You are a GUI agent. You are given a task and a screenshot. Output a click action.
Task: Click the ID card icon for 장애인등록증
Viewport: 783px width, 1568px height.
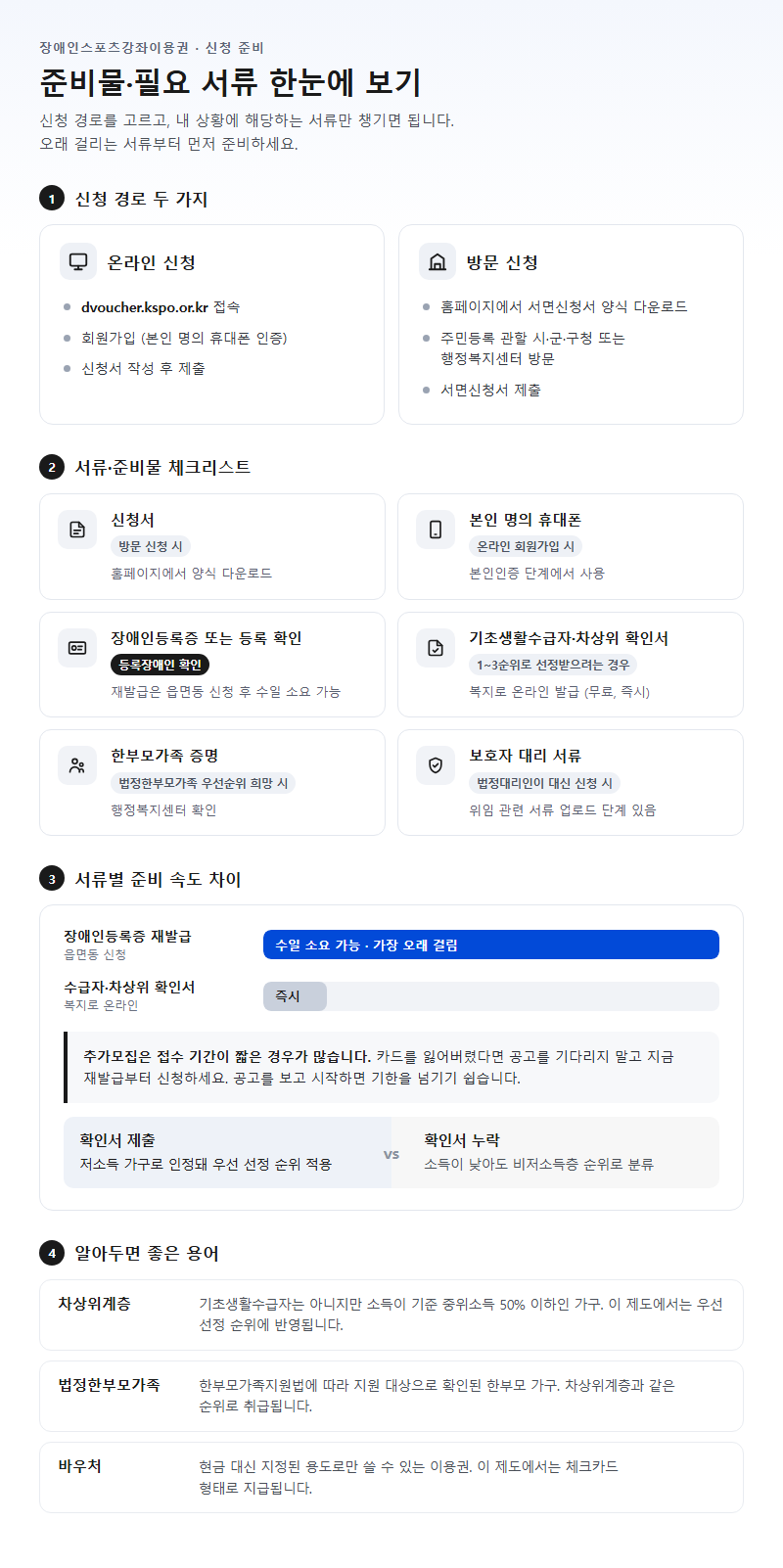[77, 648]
